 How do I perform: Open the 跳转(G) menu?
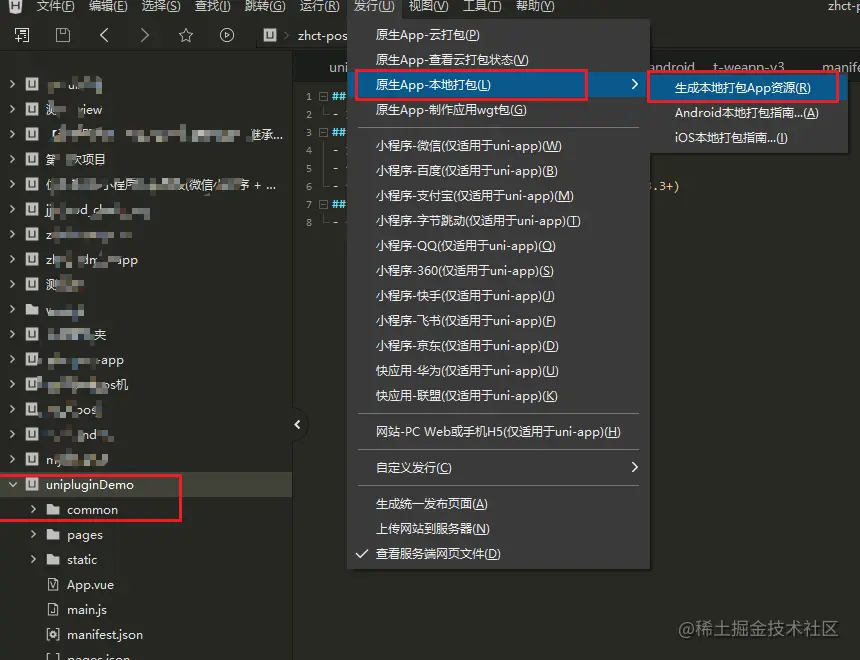264,7
